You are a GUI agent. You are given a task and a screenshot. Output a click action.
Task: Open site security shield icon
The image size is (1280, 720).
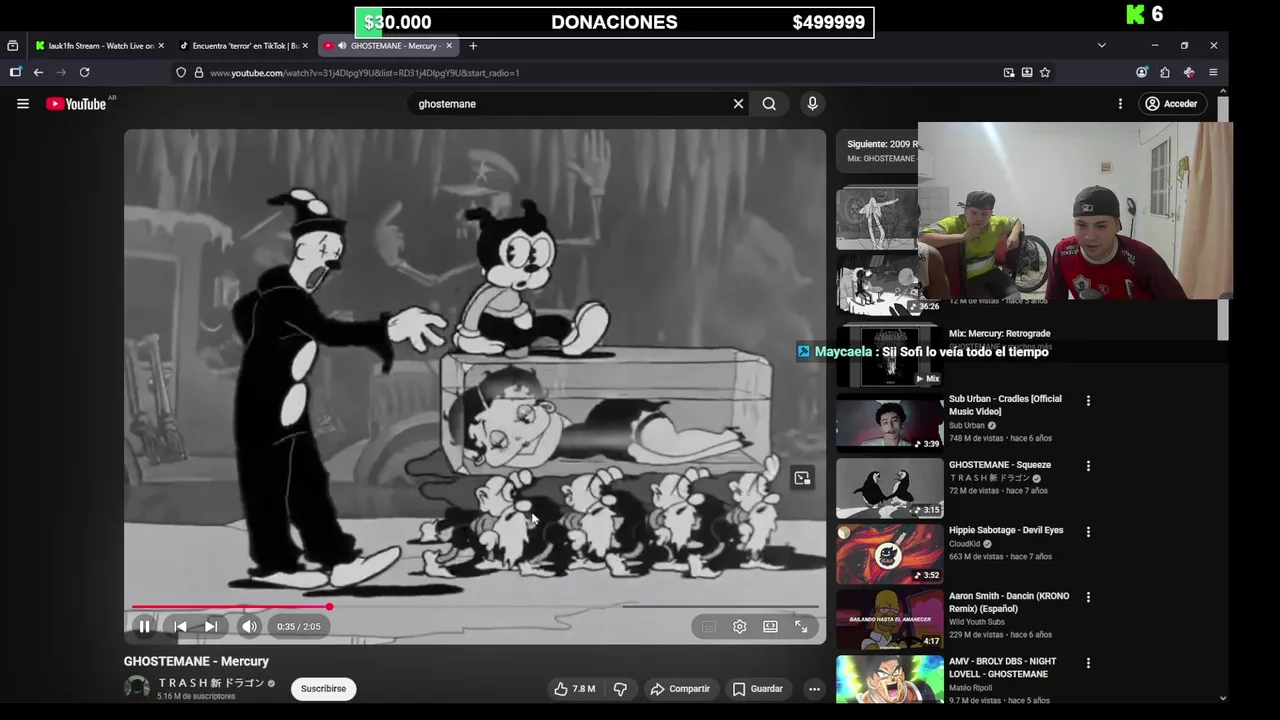(x=181, y=72)
